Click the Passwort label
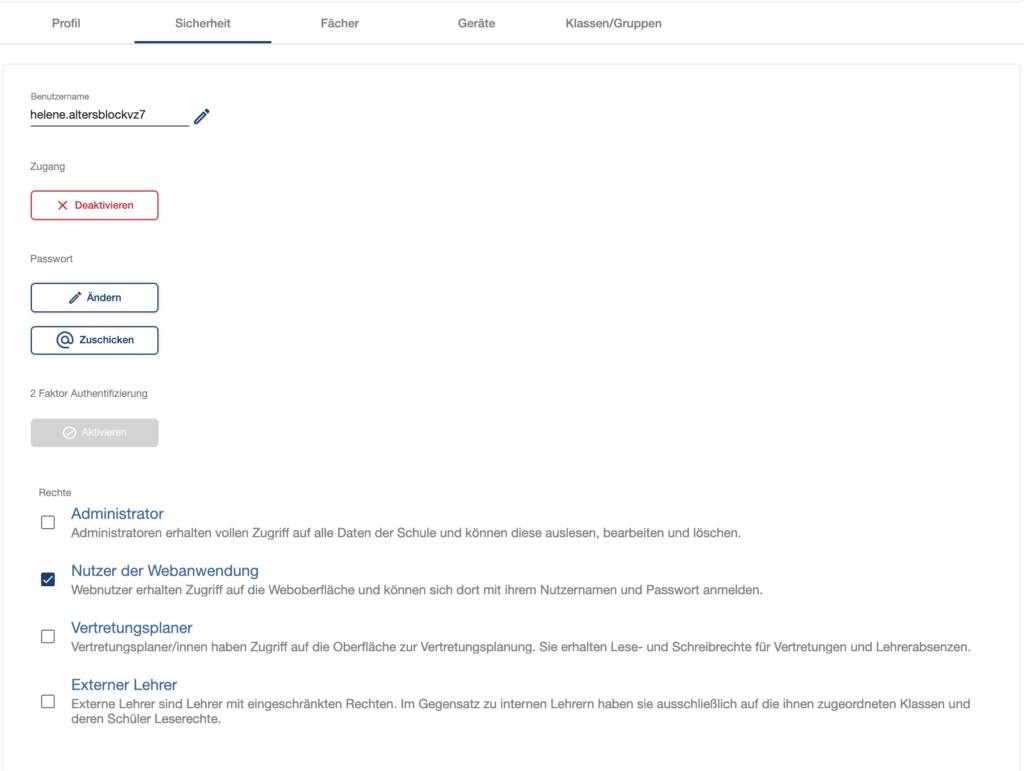1024x771 pixels. [52, 259]
